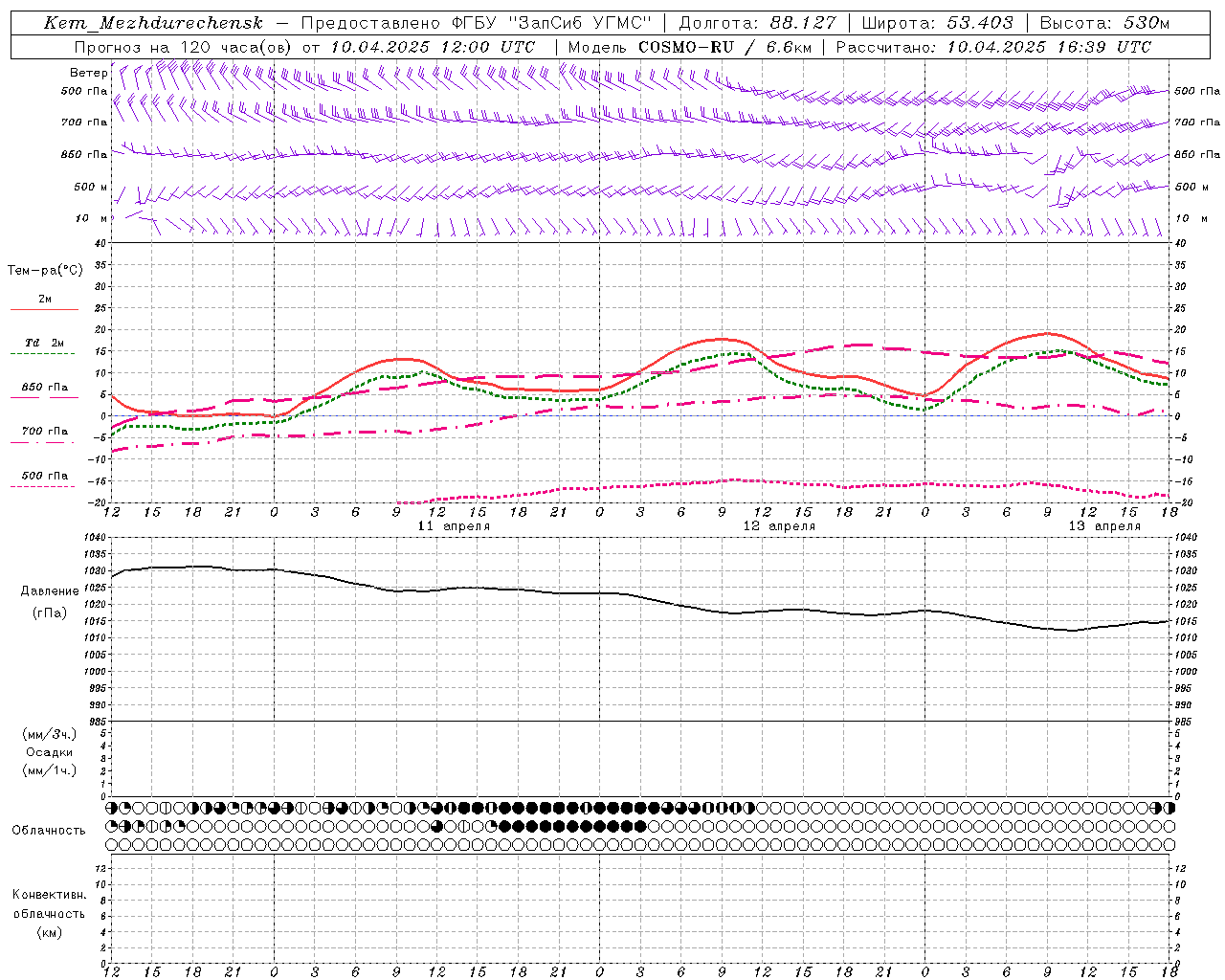Click the Модель COSMO-RU / 6.6км label
The height and width of the screenshot is (980, 1225).
689,47
